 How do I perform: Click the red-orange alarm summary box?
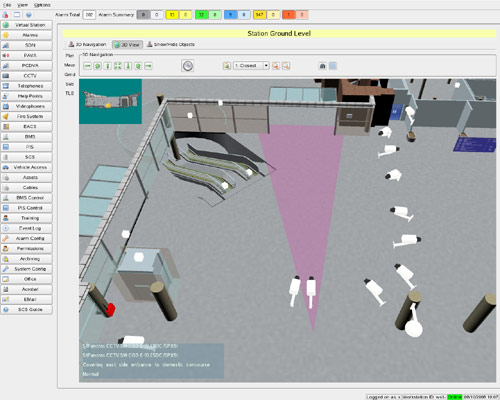tap(289, 15)
